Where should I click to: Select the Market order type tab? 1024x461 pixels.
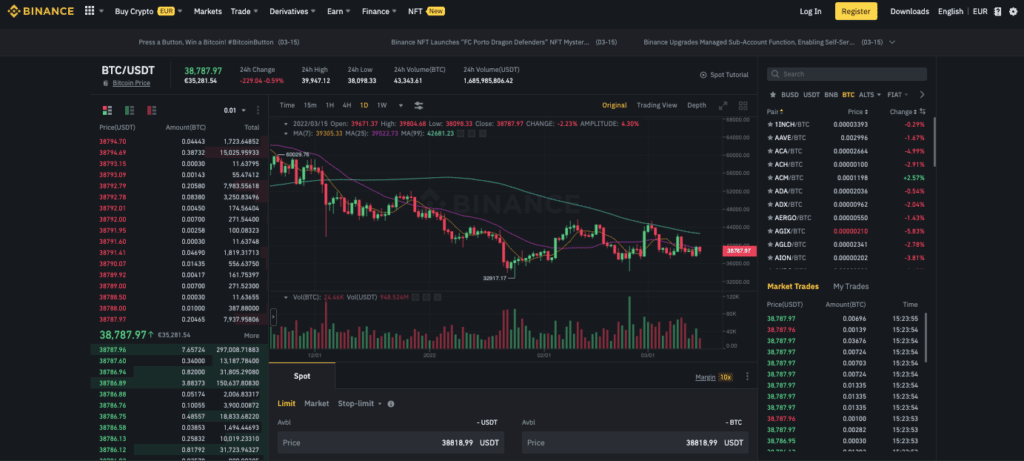point(316,403)
